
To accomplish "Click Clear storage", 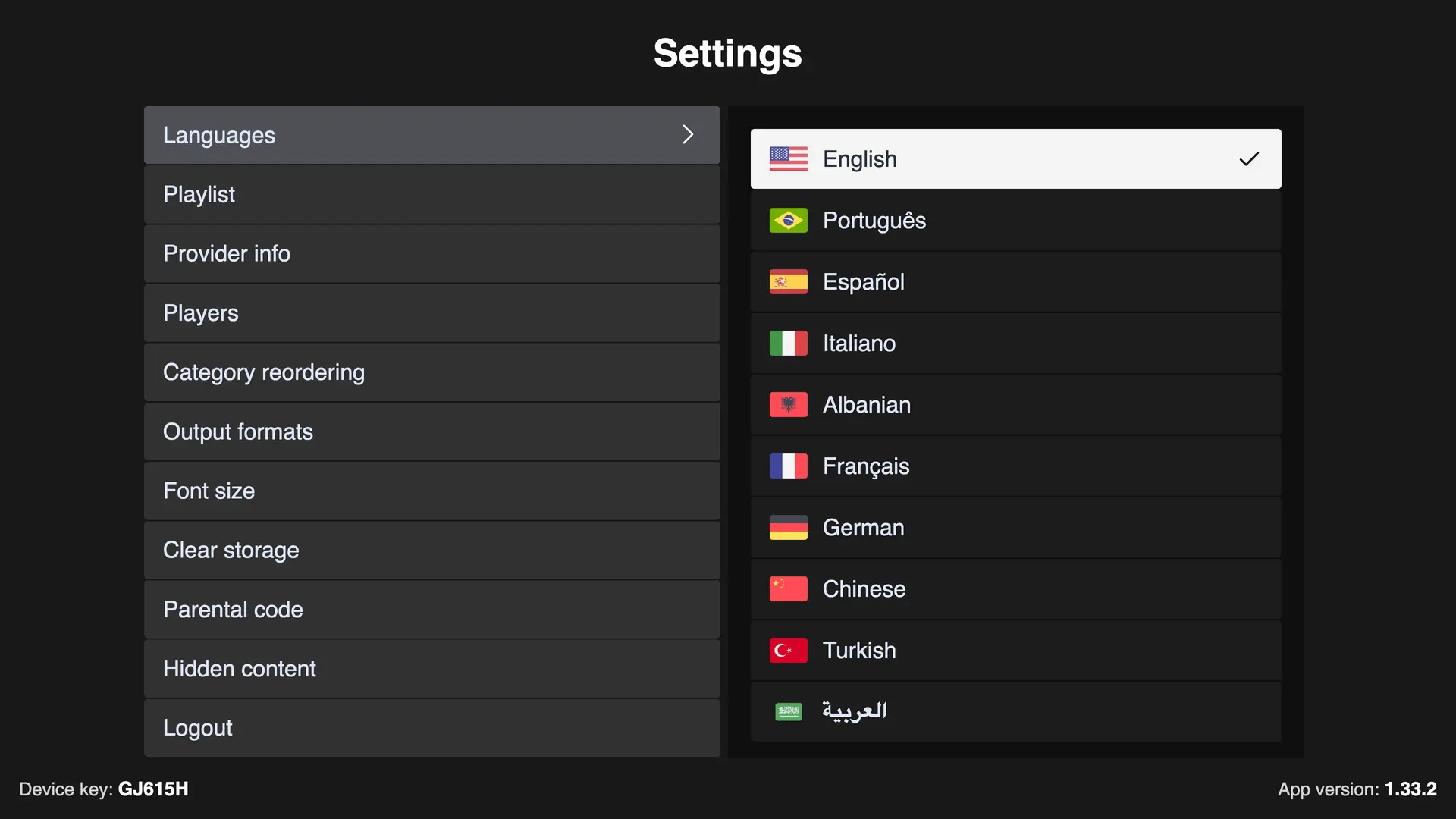I will pyautogui.click(x=431, y=550).
